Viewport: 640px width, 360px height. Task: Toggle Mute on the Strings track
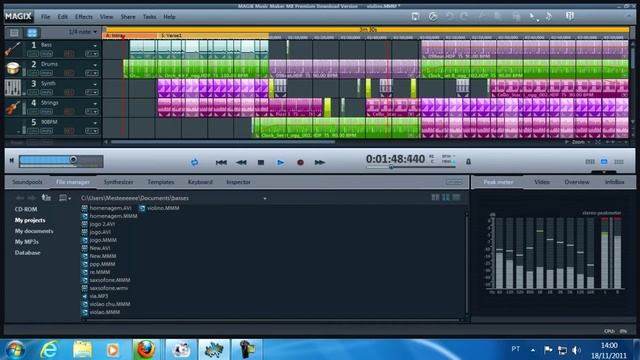coord(47,111)
